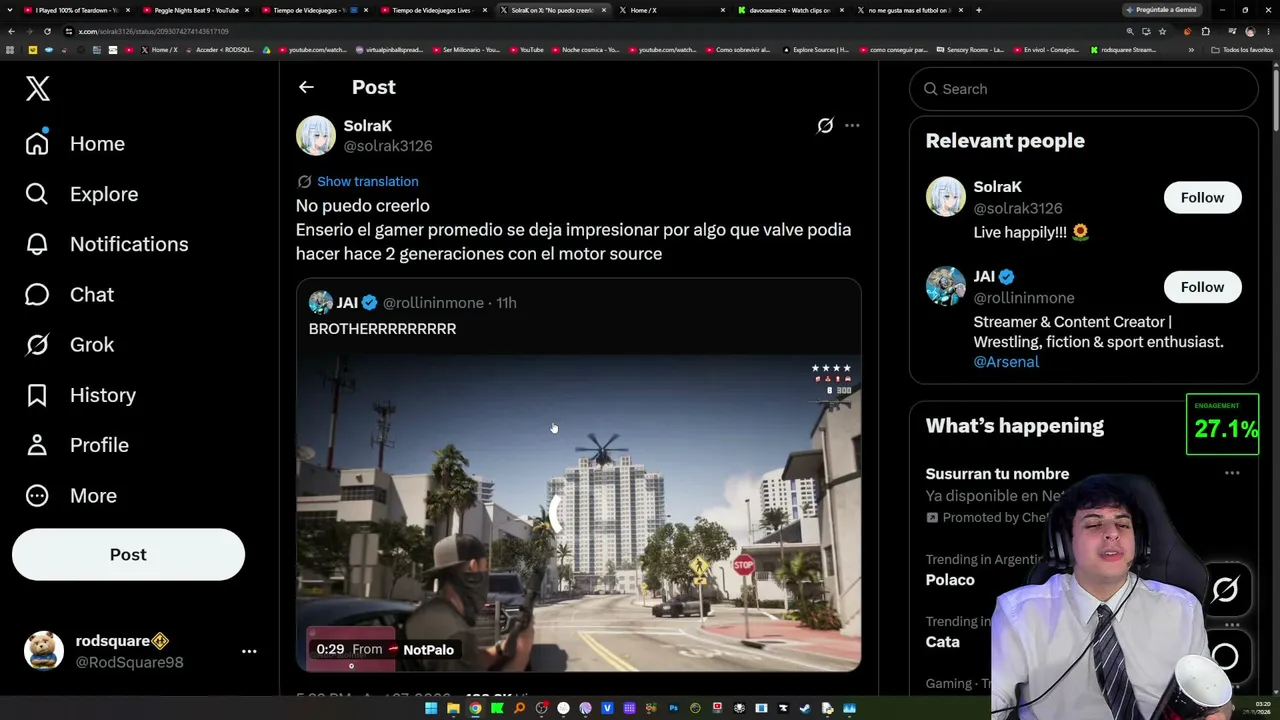Expand the bookmarks overflow chevron
1280x720 pixels.
coord(1191,50)
